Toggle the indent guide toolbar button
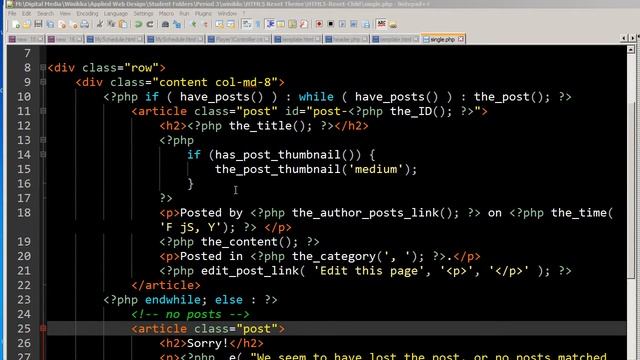The image size is (640, 360). (x=270, y=24)
